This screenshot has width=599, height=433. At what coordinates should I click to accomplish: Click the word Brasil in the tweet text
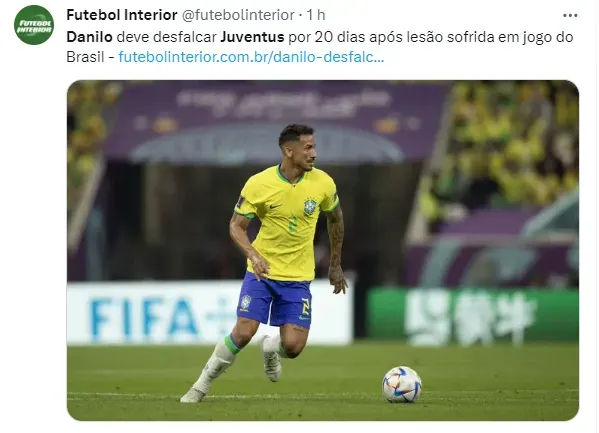point(85,57)
